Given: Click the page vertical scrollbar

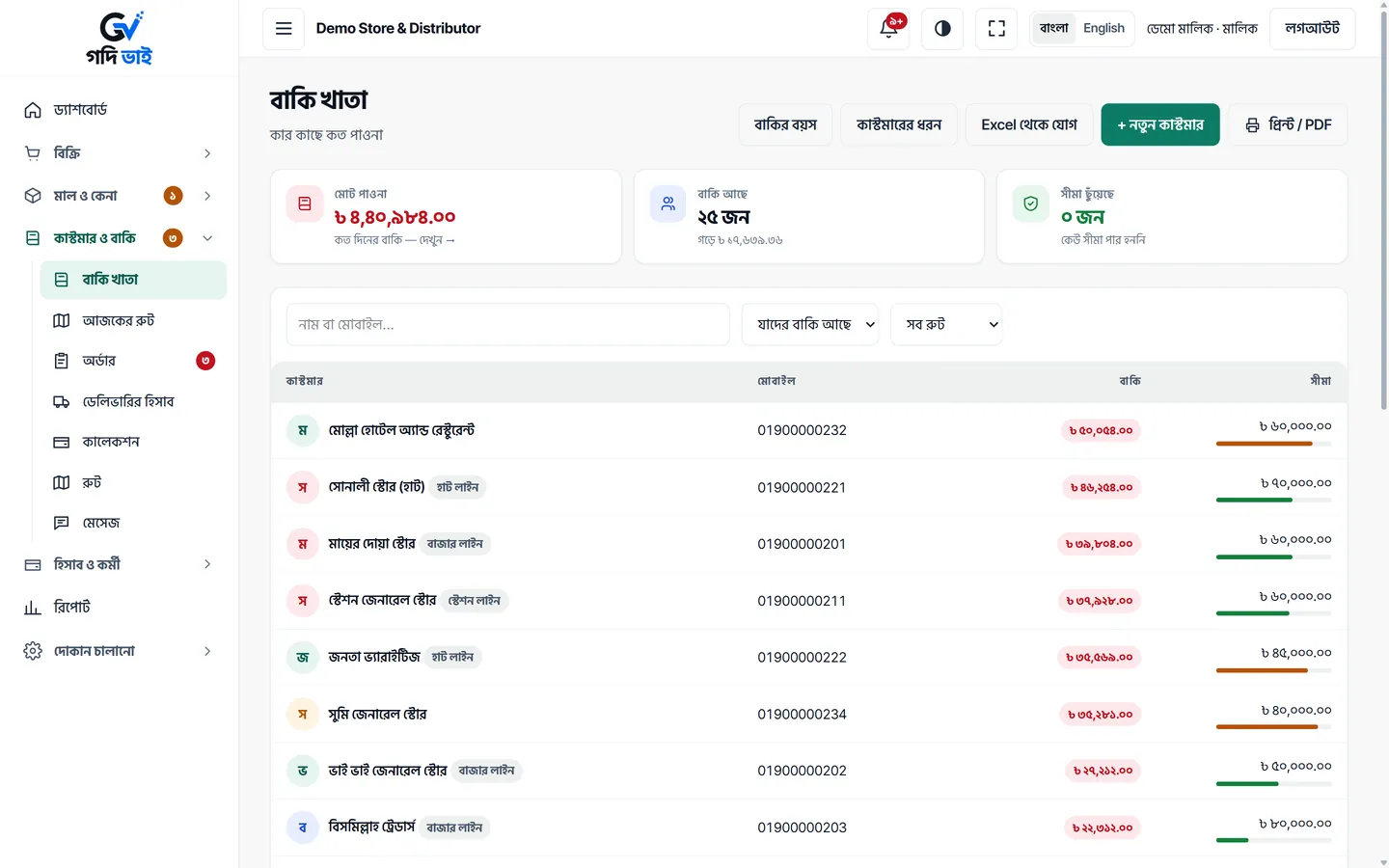Looking at the screenshot, I should pyautogui.click(x=1383, y=212).
